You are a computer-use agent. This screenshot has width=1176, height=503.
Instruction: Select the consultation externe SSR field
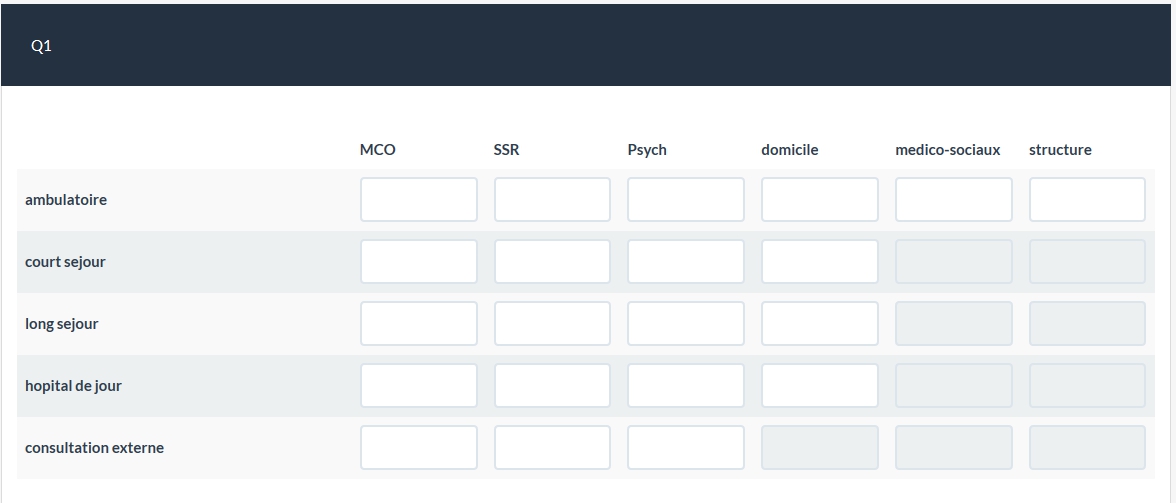point(552,448)
